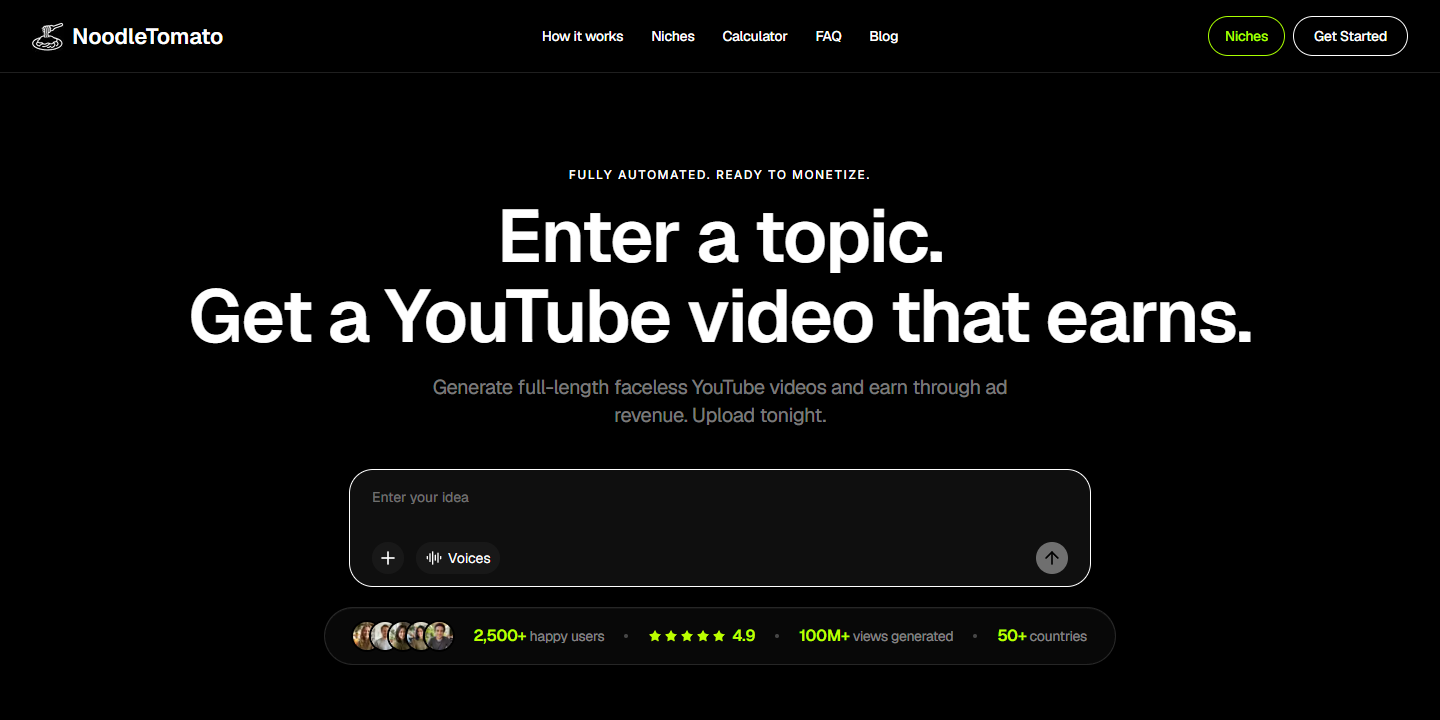Click the "100M+ views generated" text
Viewport: 1440px width, 720px height.
pos(876,636)
